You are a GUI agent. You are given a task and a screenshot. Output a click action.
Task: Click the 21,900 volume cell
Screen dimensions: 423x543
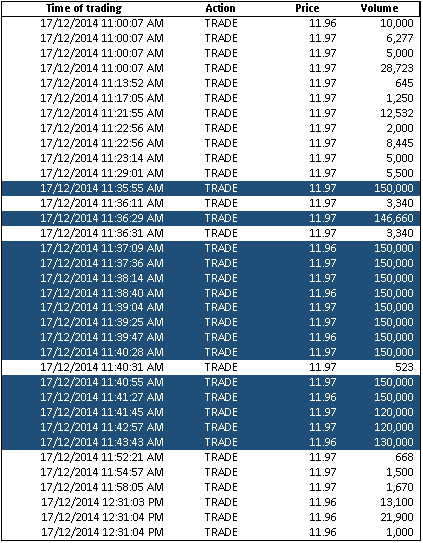click(397, 517)
